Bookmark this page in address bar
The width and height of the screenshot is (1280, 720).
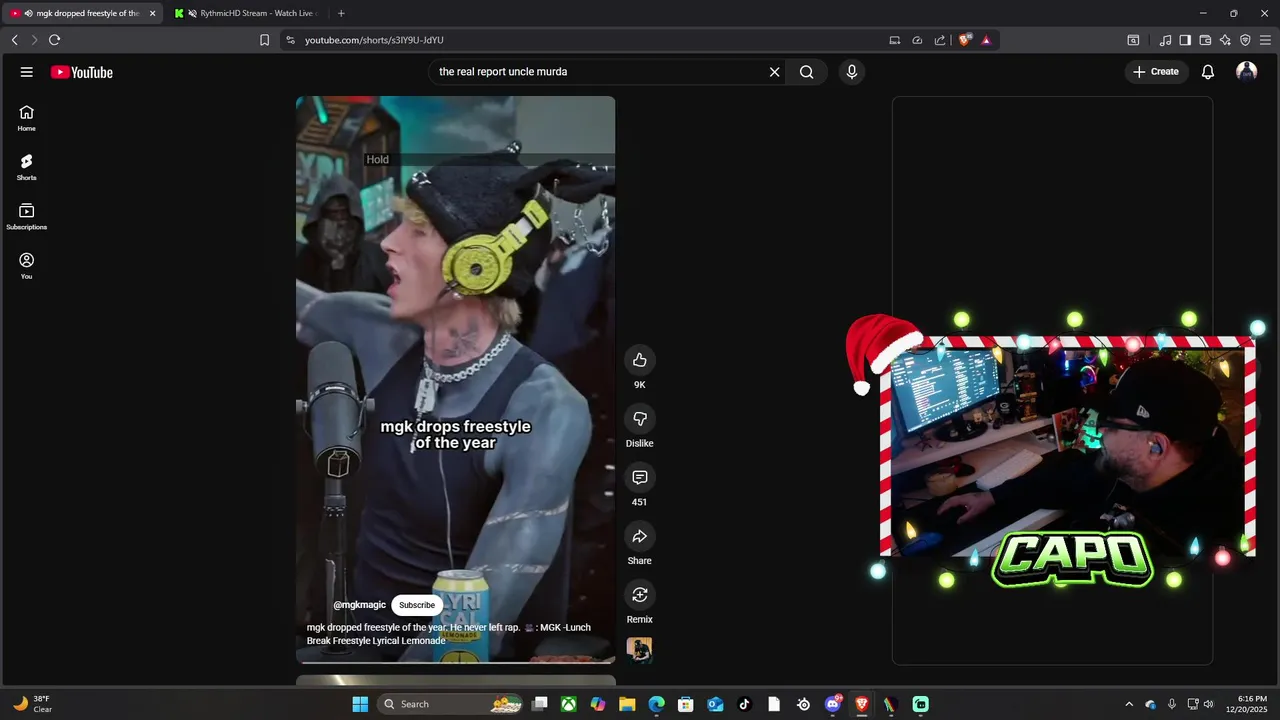point(264,40)
